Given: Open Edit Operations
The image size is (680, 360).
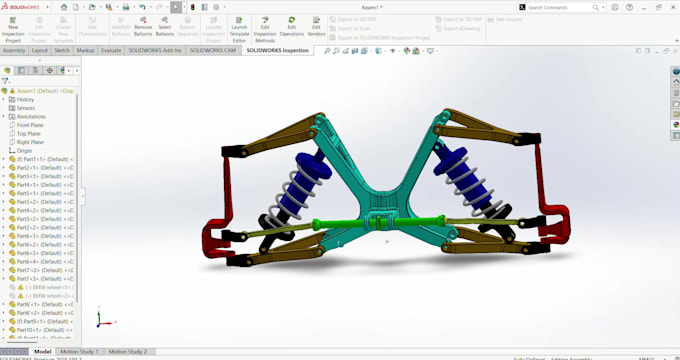Looking at the screenshot, I should (x=292, y=27).
